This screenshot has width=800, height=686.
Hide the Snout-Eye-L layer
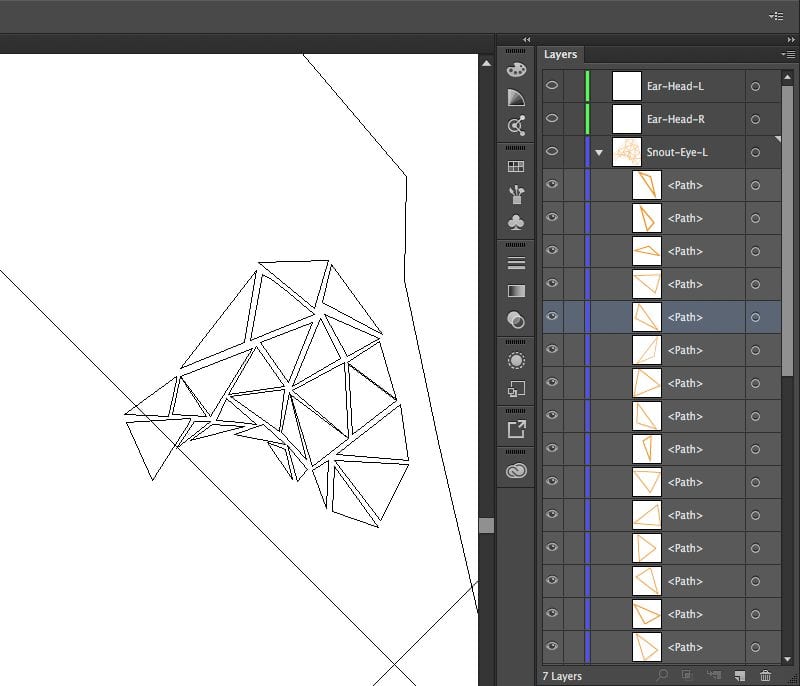tap(552, 152)
